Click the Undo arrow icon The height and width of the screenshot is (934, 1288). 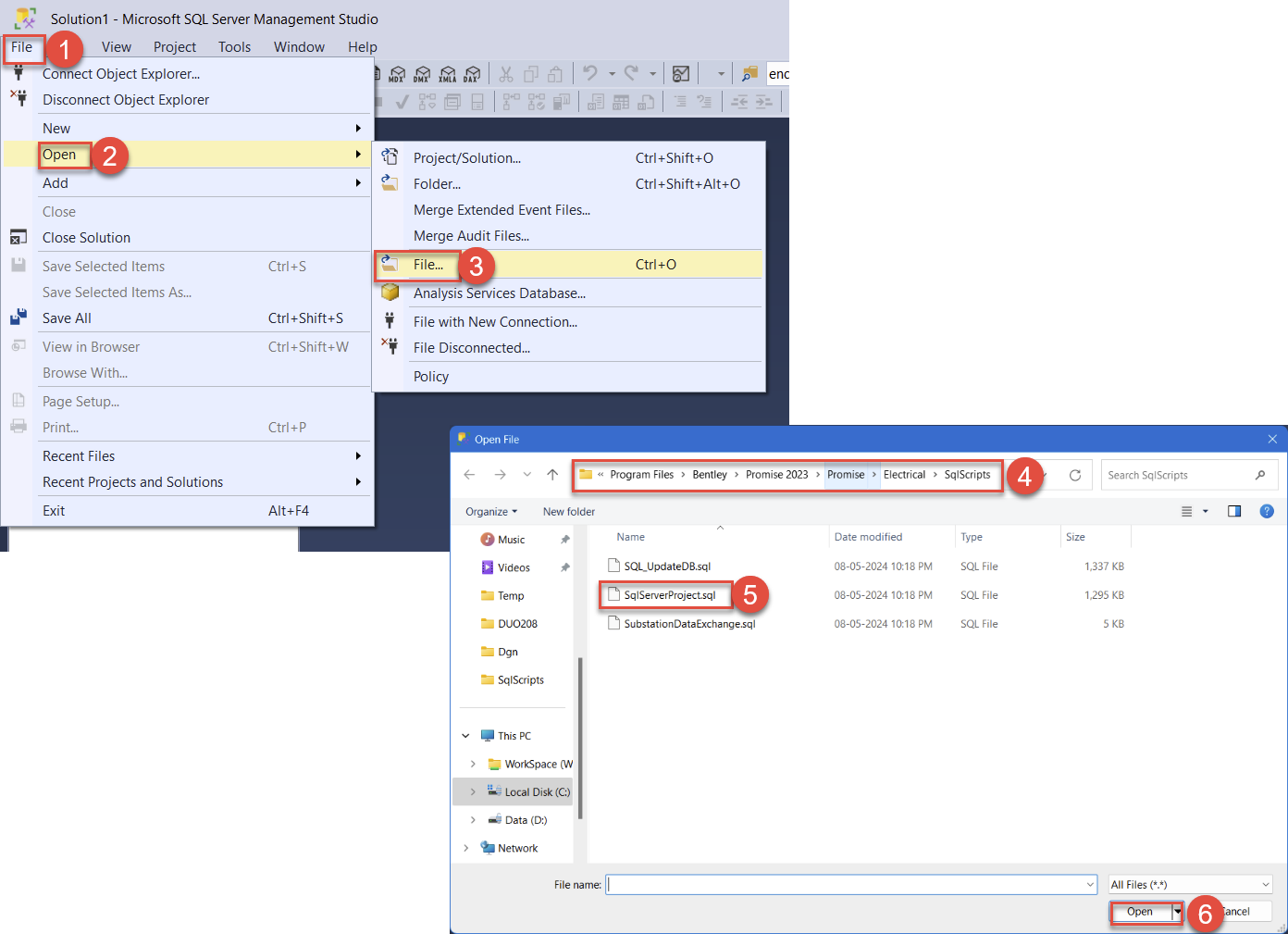tap(590, 73)
